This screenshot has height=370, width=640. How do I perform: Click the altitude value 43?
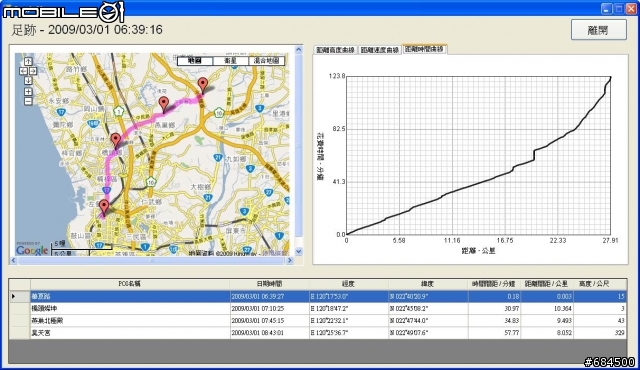click(x=600, y=321)
